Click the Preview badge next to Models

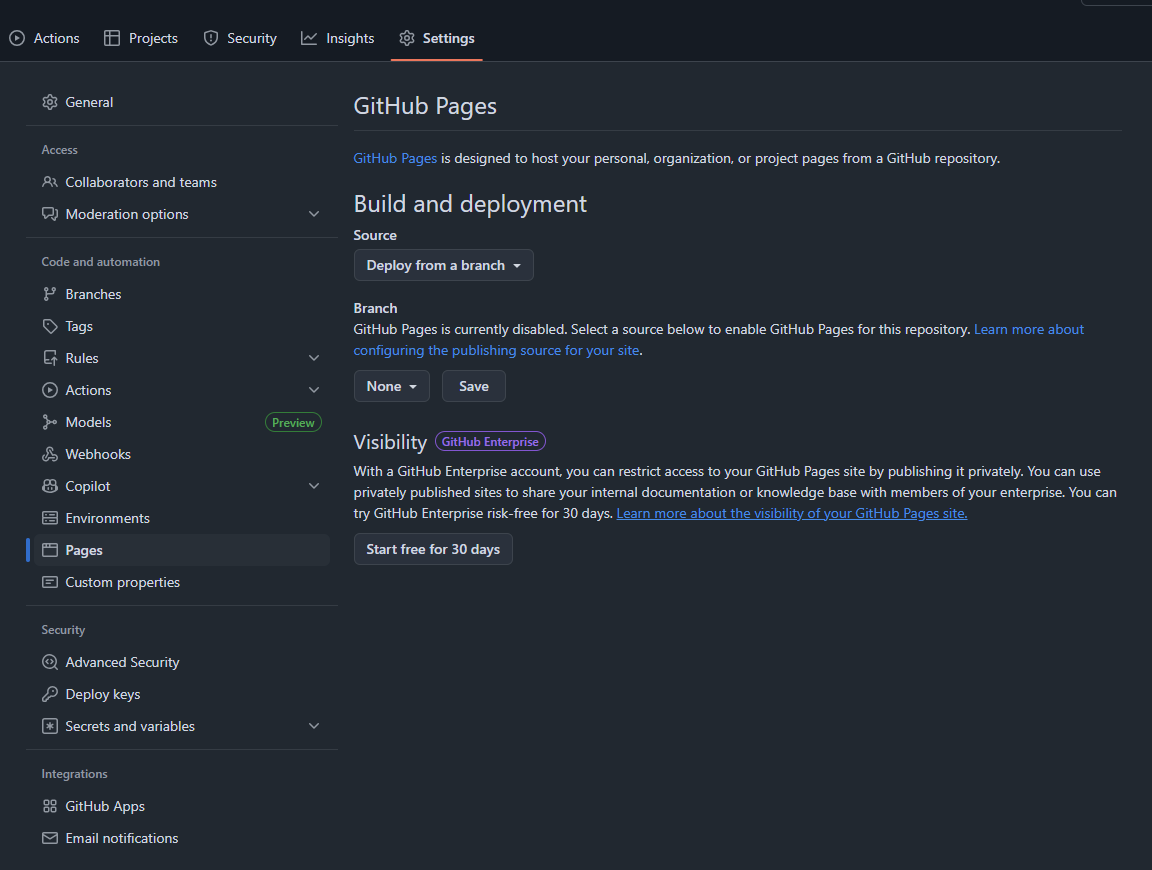coord(293,423)
